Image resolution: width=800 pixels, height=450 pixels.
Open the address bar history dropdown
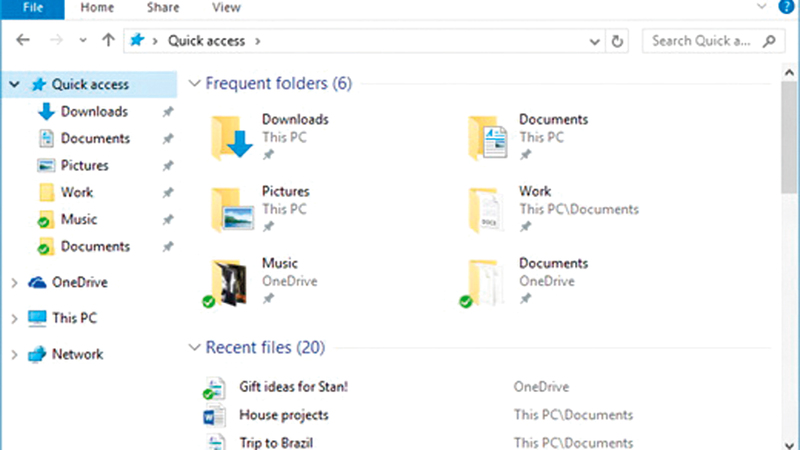click(597, 41)
